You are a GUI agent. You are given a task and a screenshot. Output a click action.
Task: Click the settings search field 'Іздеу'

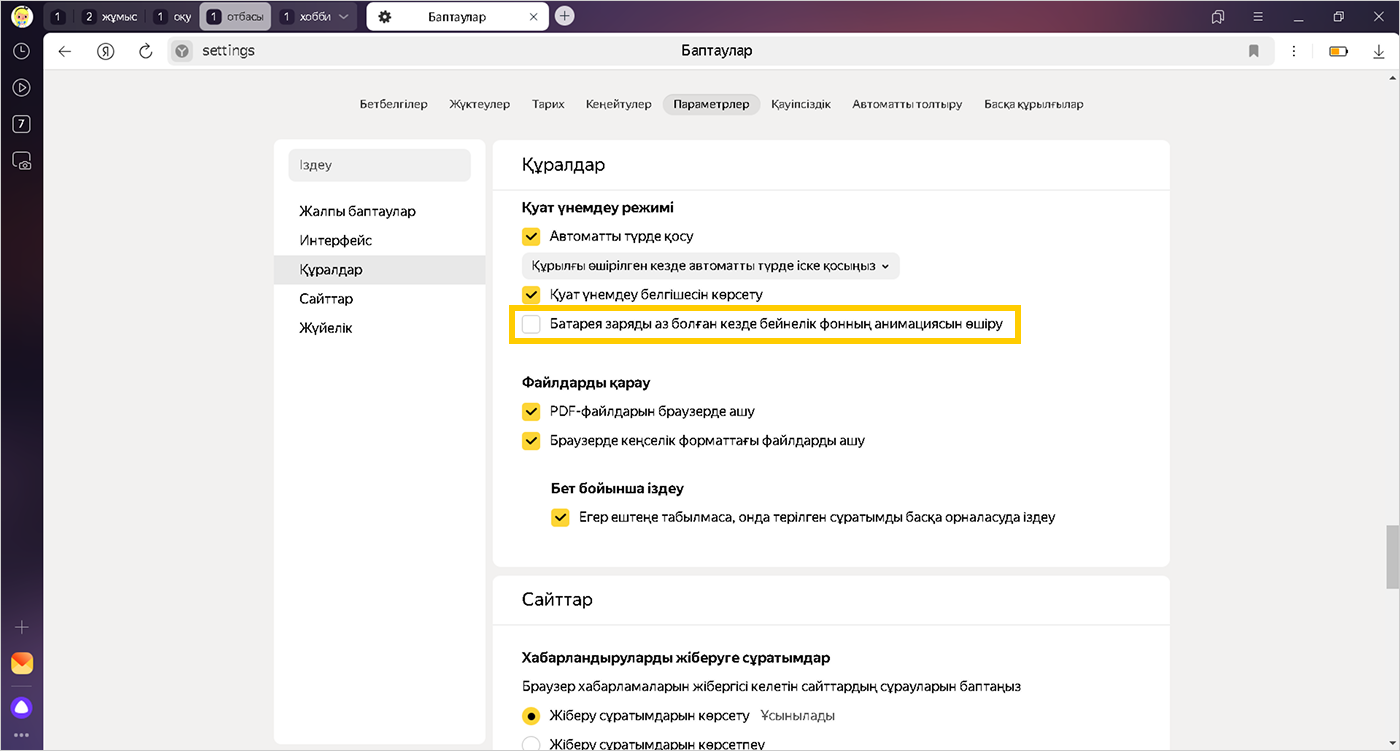click(379, 165)
